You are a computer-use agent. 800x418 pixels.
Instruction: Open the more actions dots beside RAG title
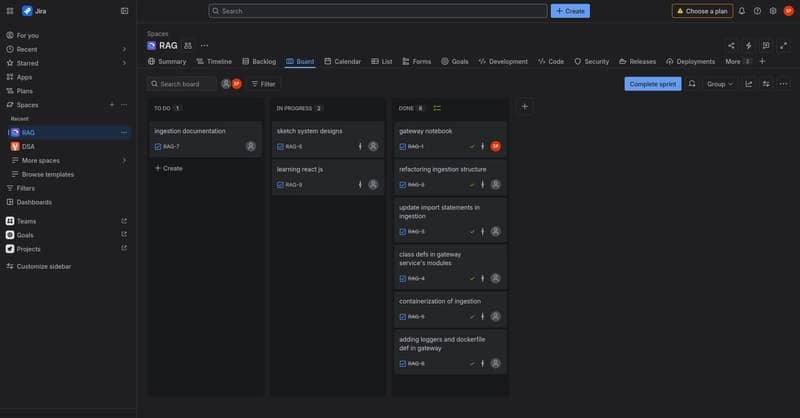point(204,45)
